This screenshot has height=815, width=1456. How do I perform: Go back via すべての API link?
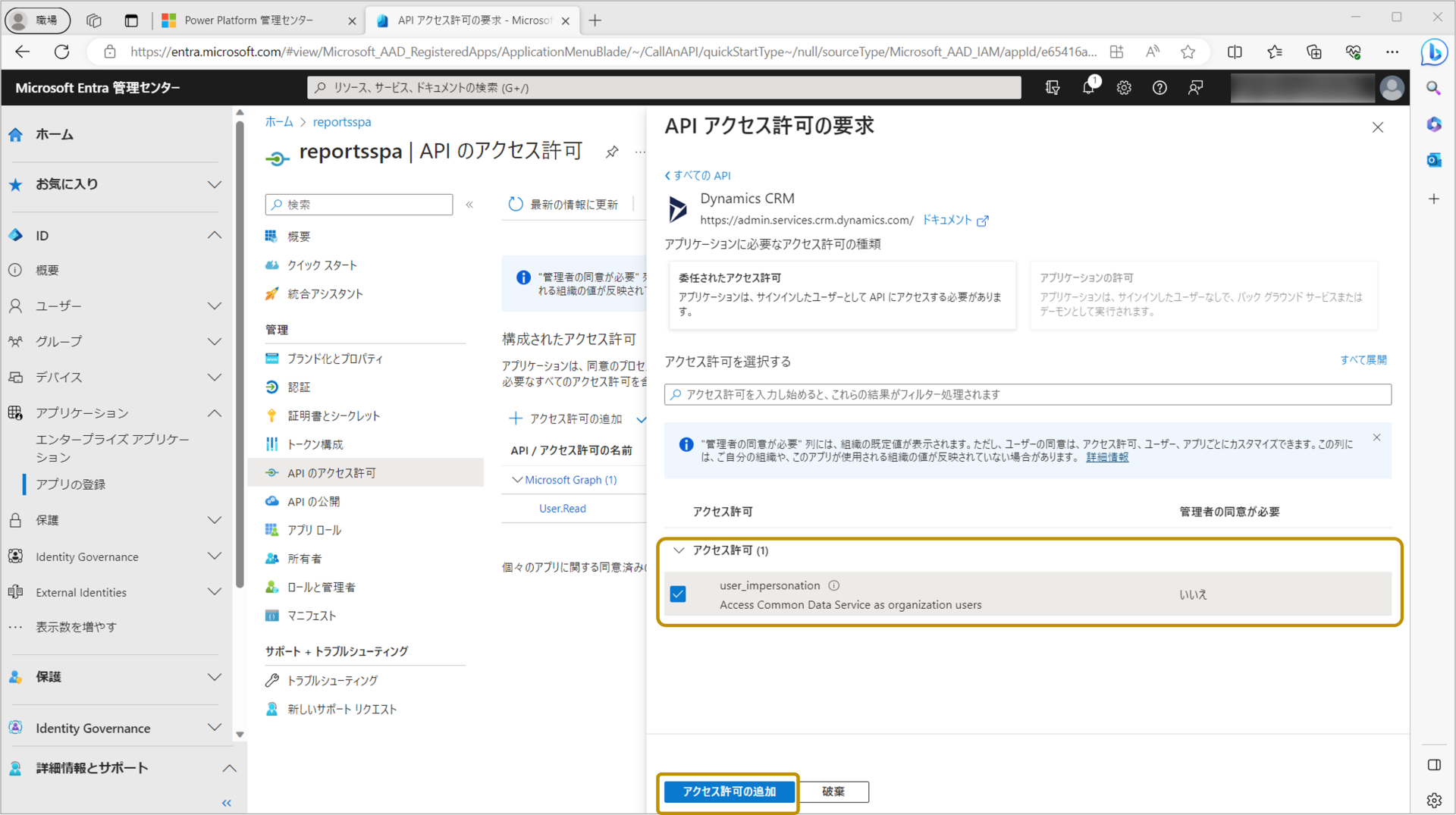point(698,175)
